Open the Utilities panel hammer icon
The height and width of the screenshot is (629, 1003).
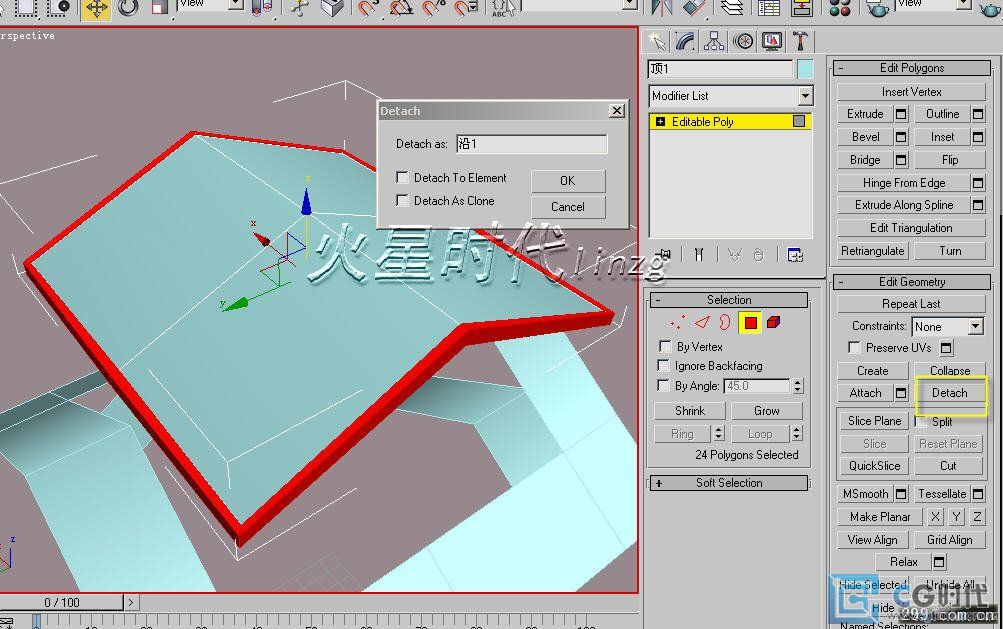tap(801, 41)
